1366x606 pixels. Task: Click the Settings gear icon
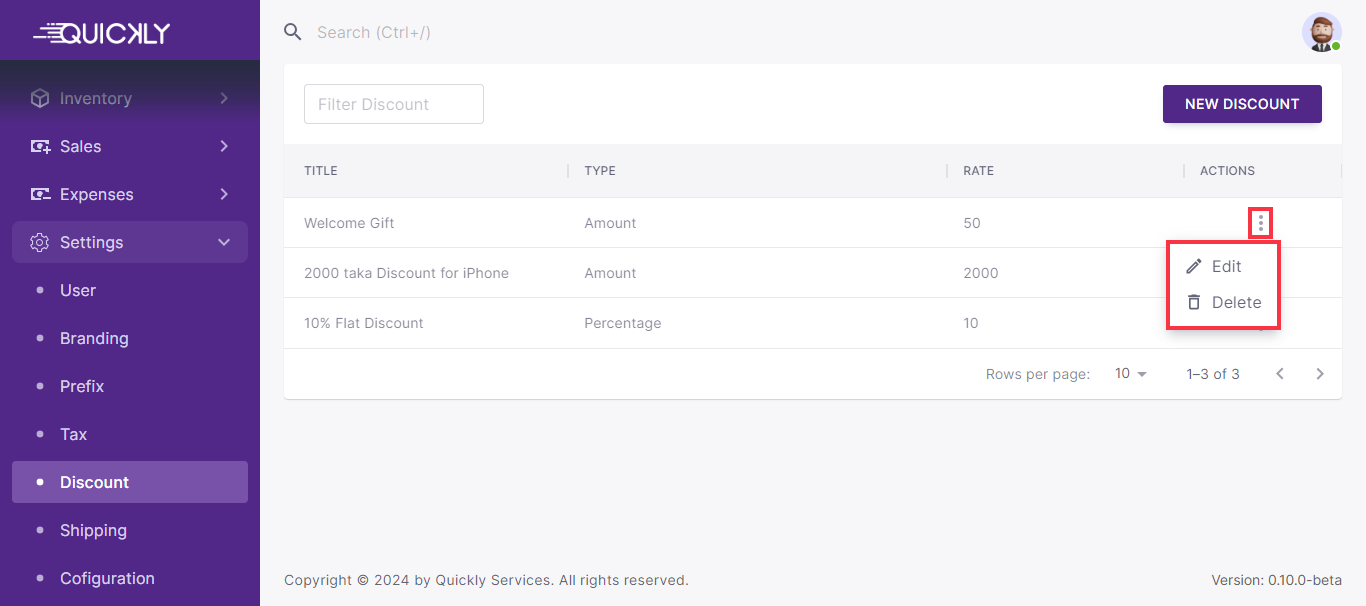click(40, 242)
